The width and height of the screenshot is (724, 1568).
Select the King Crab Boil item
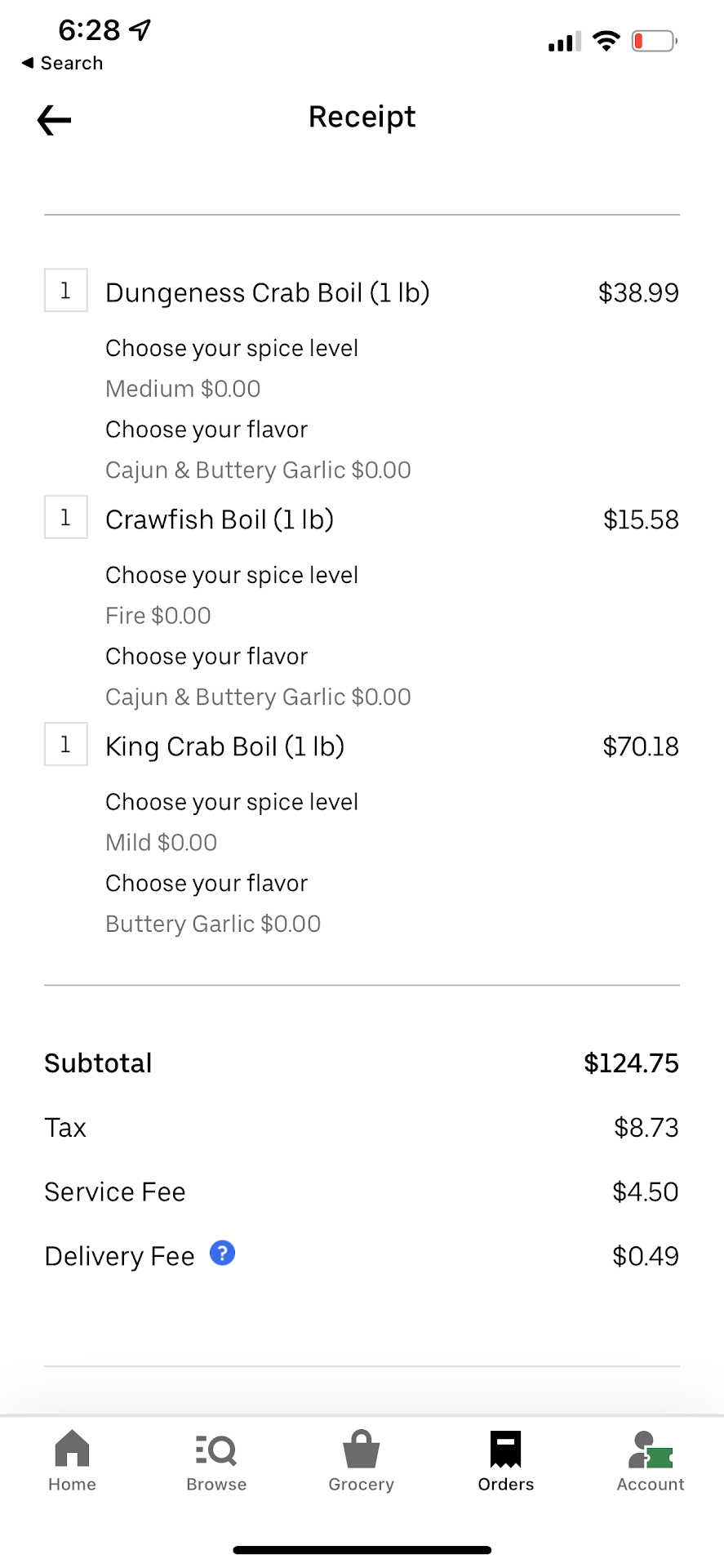pos(224,746)
